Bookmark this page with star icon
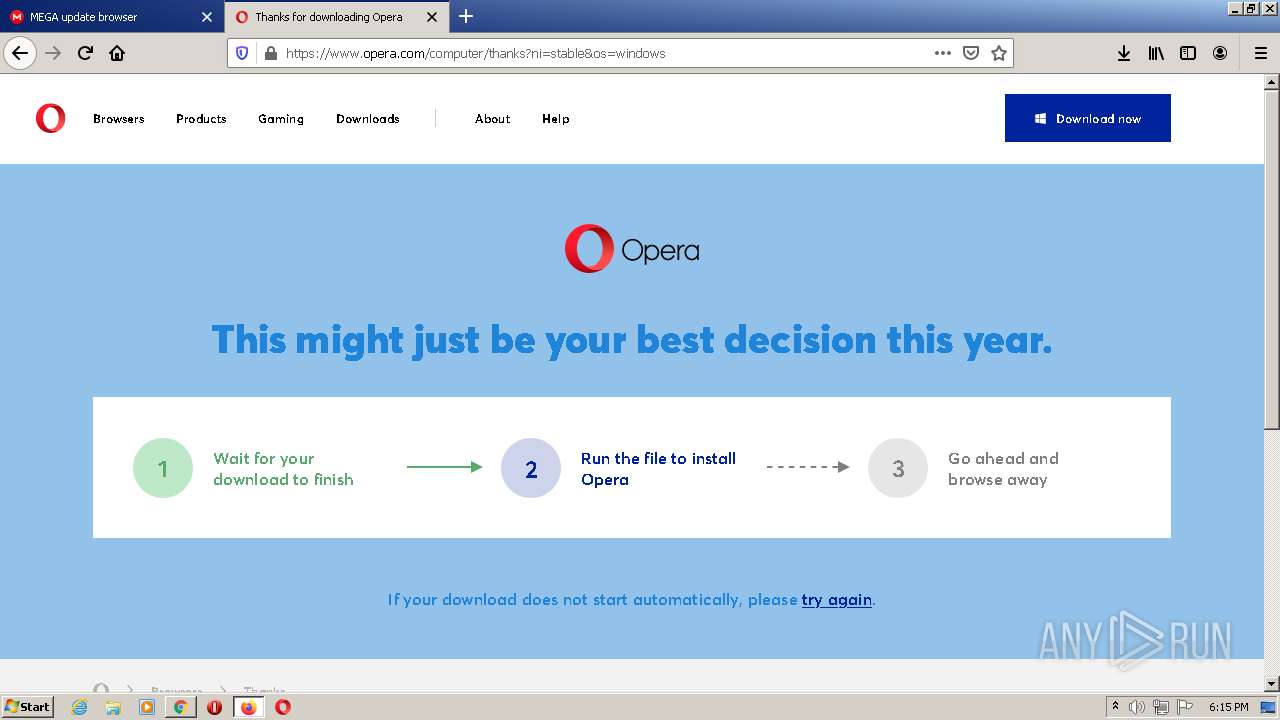 pyautogui.click(x=998, y=53)
